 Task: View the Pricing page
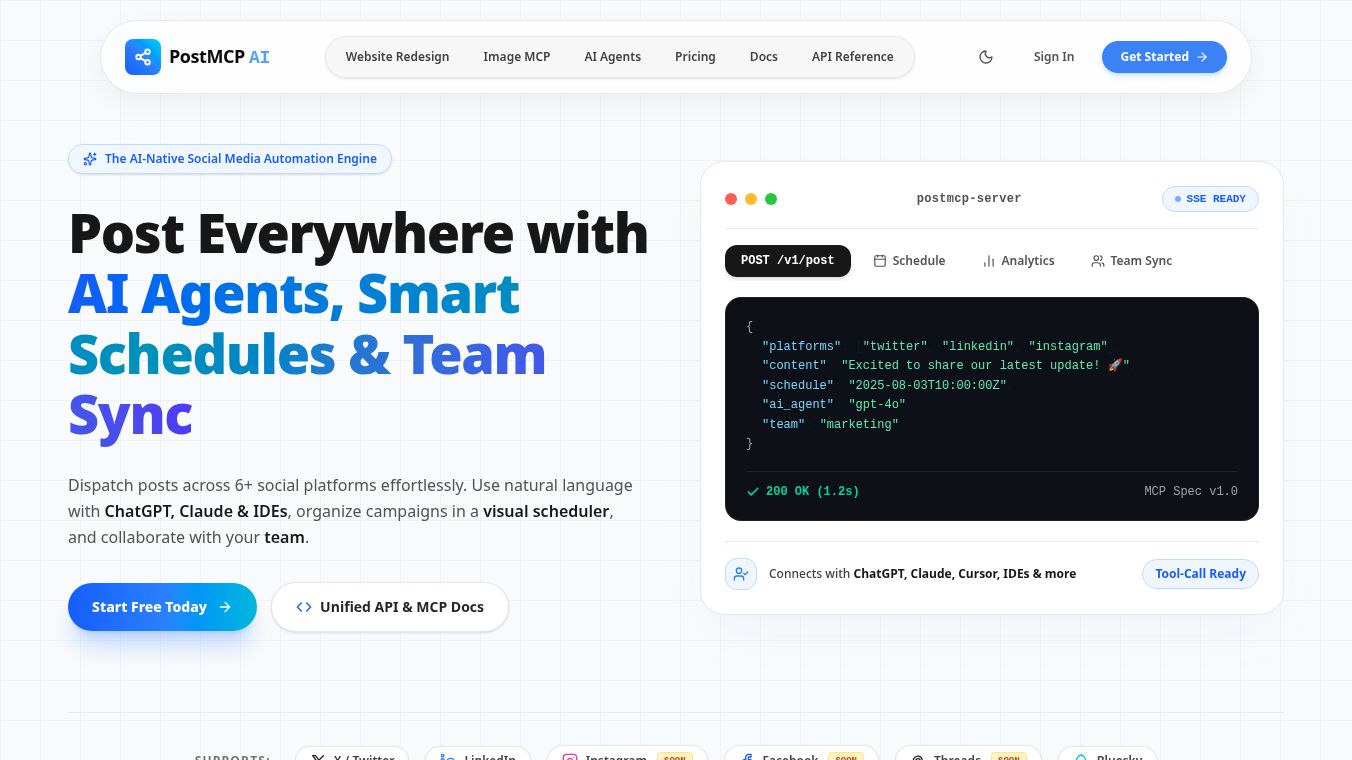[x=695, y=57]
